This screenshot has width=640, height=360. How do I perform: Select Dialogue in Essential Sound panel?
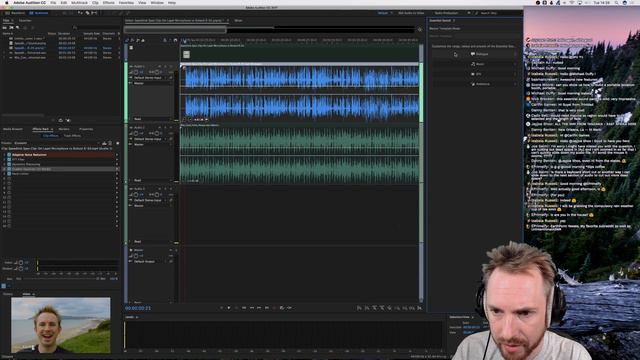(474, 54)
